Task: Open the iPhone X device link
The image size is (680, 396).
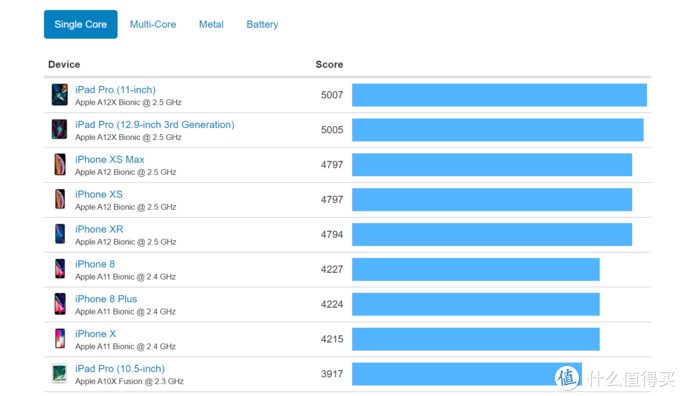Action: click(95, 334)
